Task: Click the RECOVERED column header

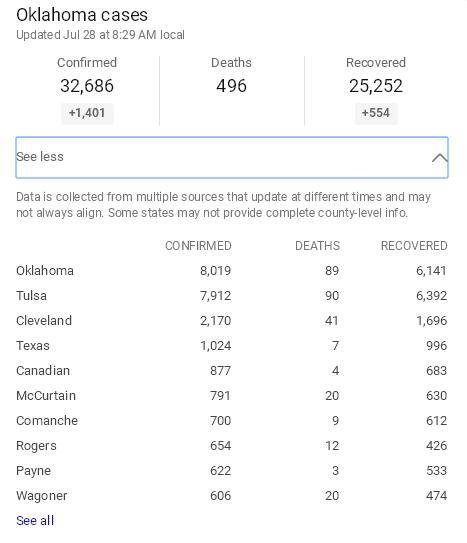Action: 414,246
